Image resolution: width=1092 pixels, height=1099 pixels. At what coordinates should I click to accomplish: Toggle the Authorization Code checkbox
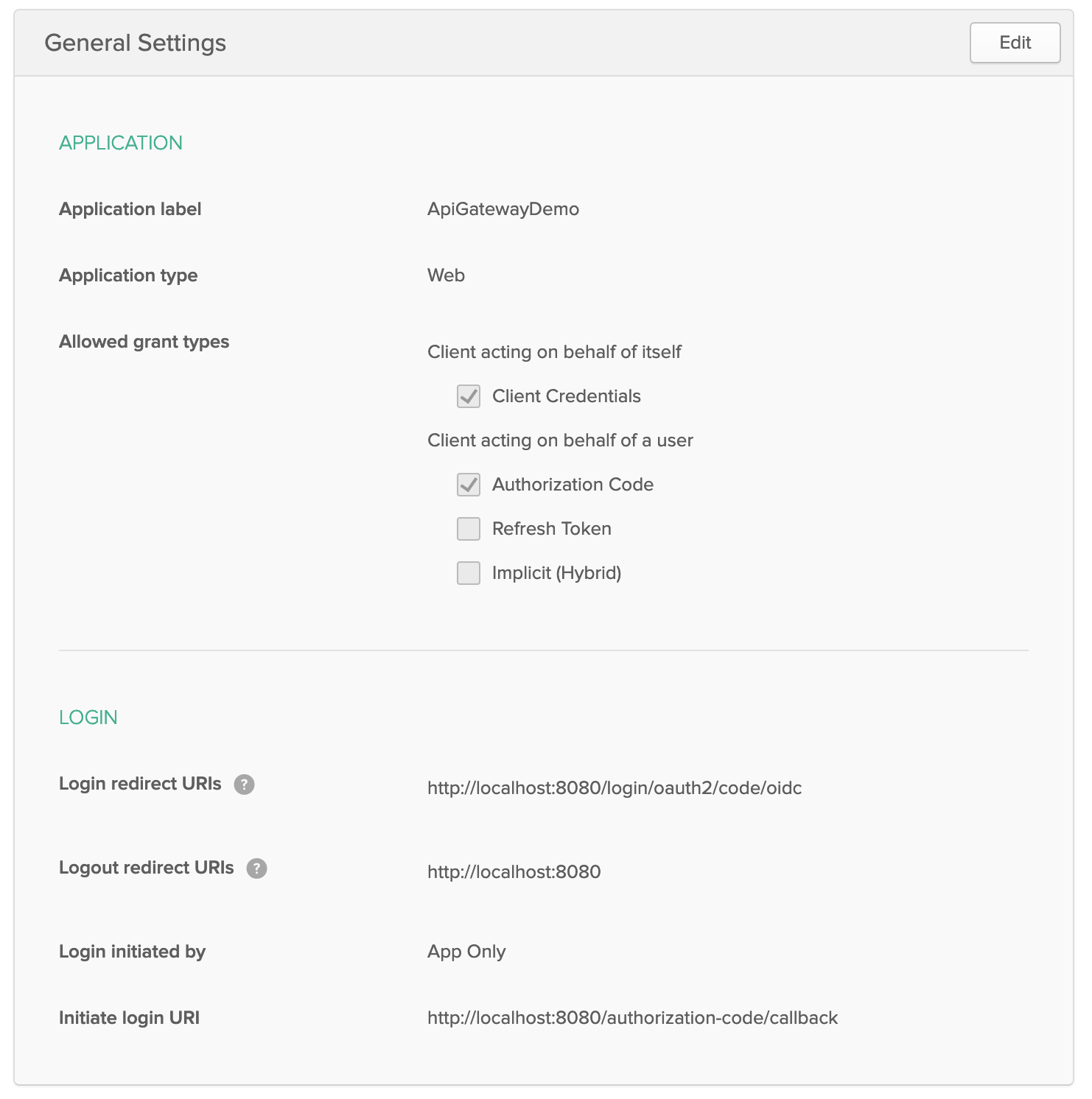tap(469, 485)
